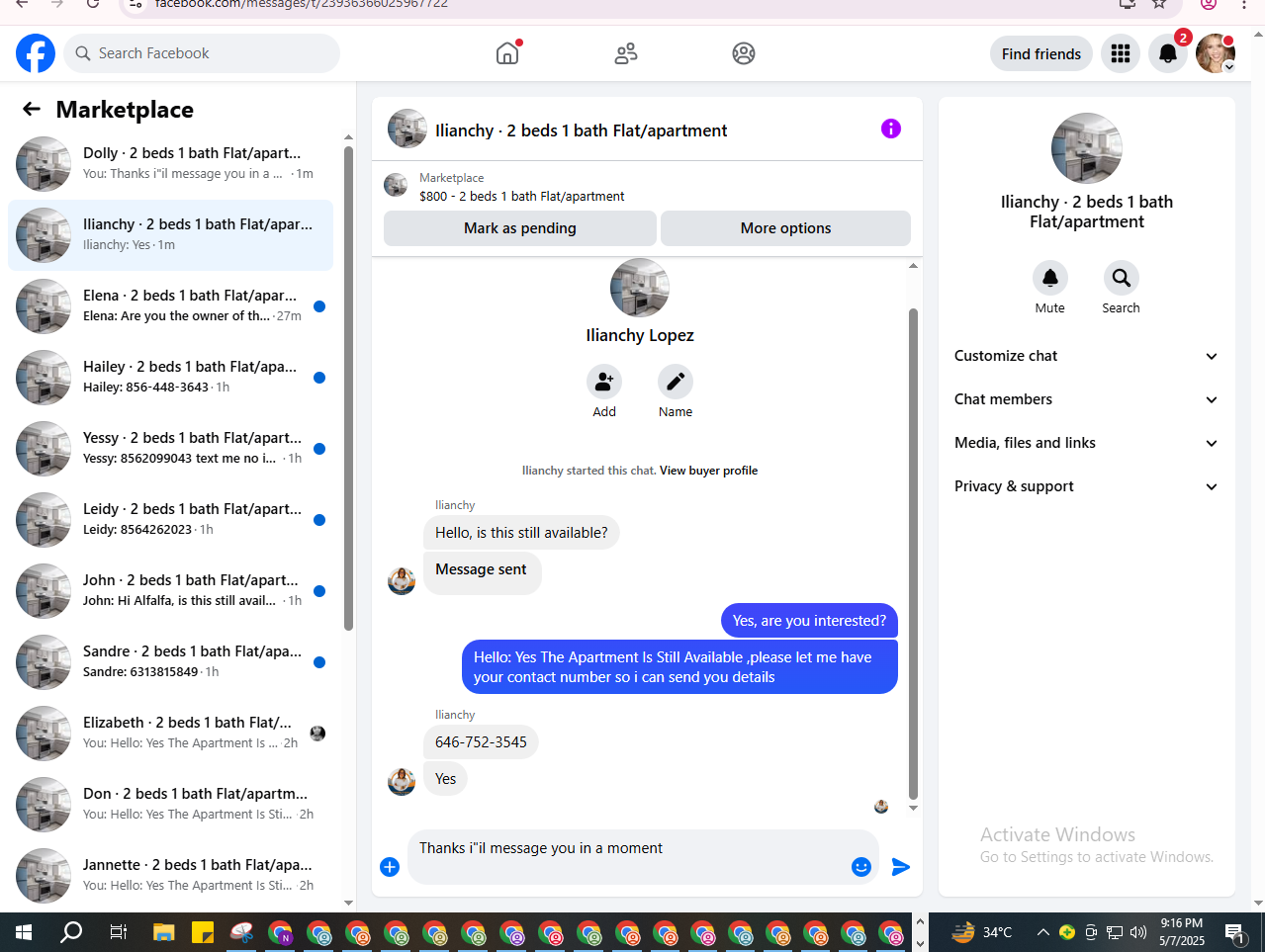The image size is (1265, 952).
Task: Click the listing photo in right panel
Action: click(x=1087, y=148)
